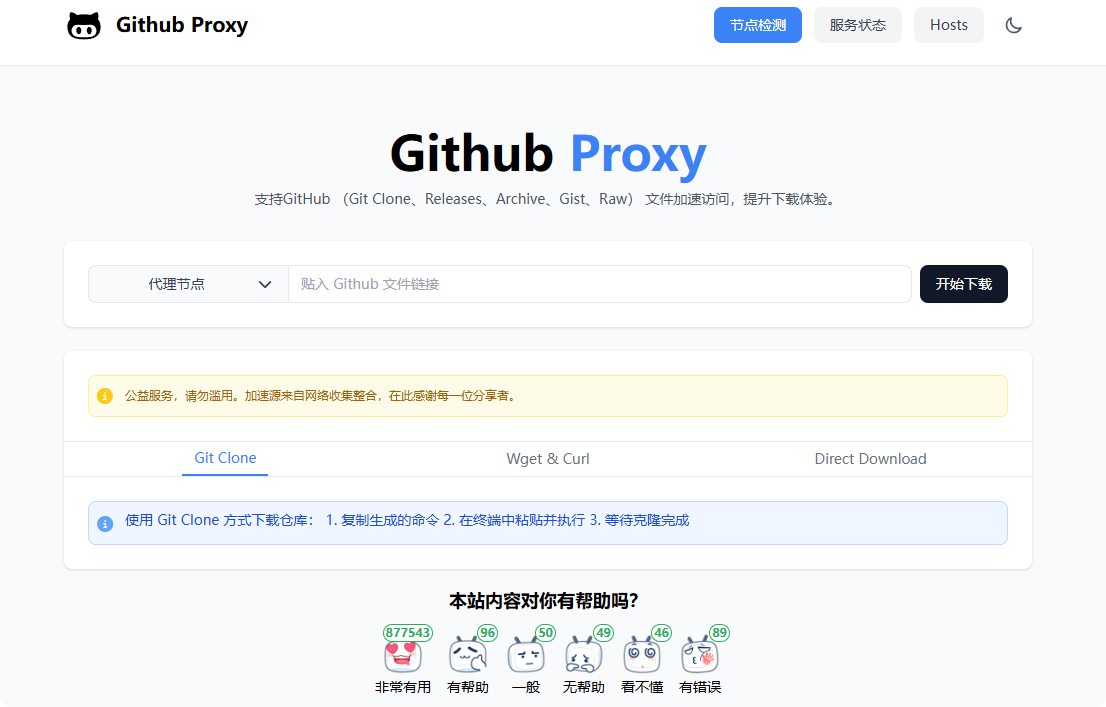Click the 有错误 facepalm emoji face

click(x=700, y=656)
